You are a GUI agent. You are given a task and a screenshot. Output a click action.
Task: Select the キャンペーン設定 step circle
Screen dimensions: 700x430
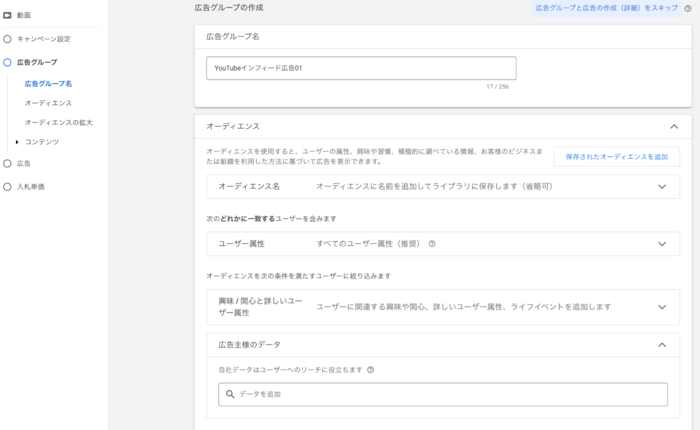pyautogui.click(x=7, y=39)
